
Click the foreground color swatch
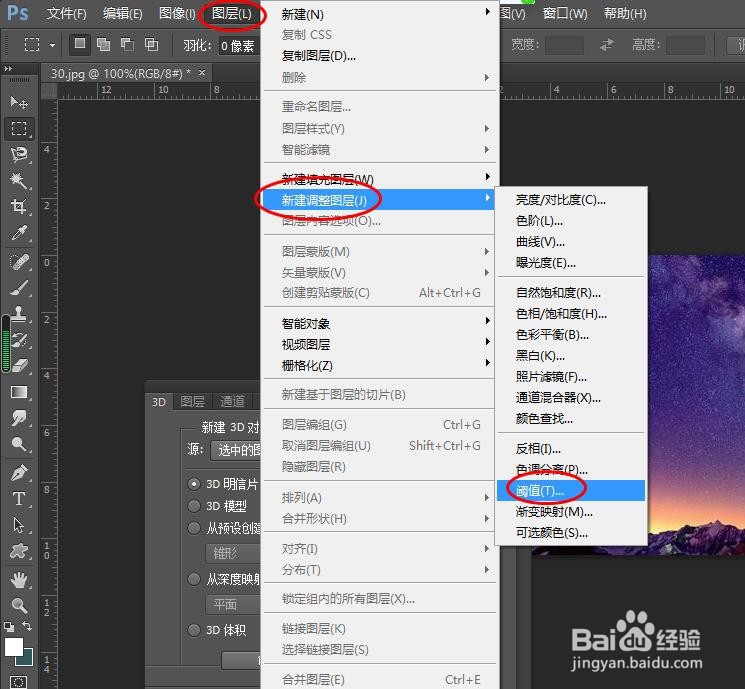[13, 647]
